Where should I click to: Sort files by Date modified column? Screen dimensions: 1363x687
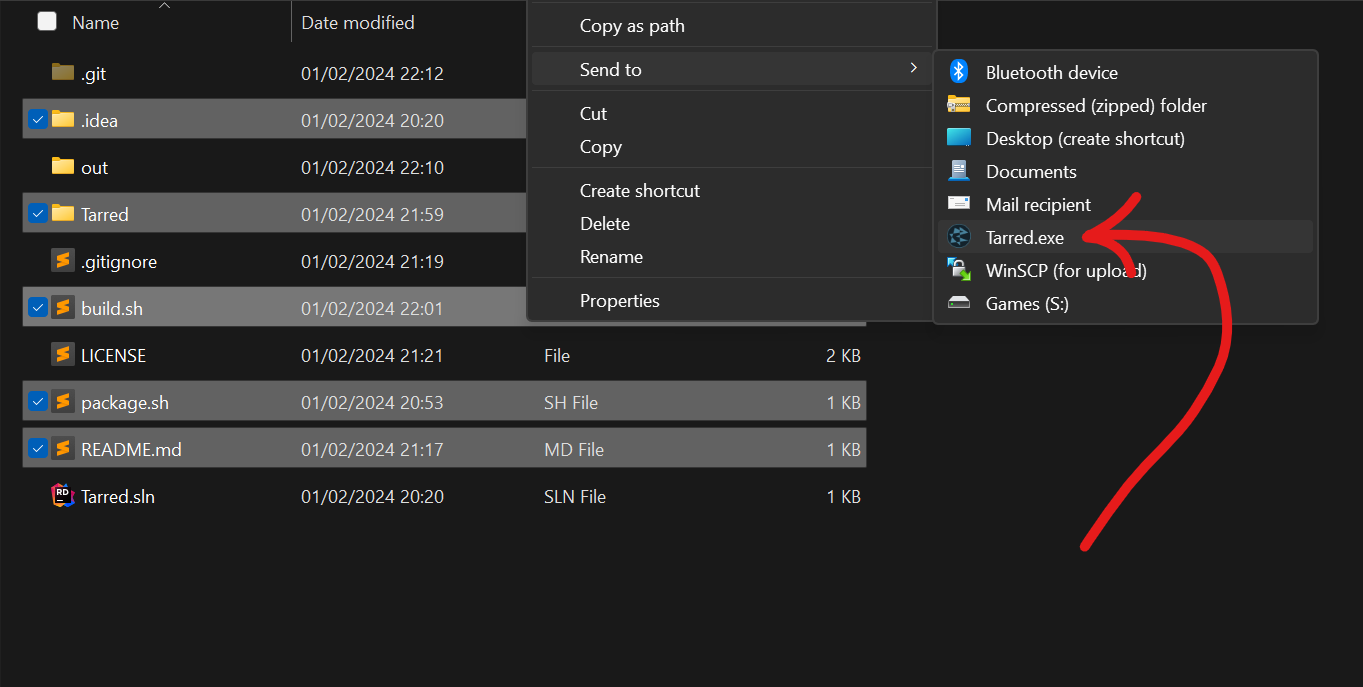point(355,22)
